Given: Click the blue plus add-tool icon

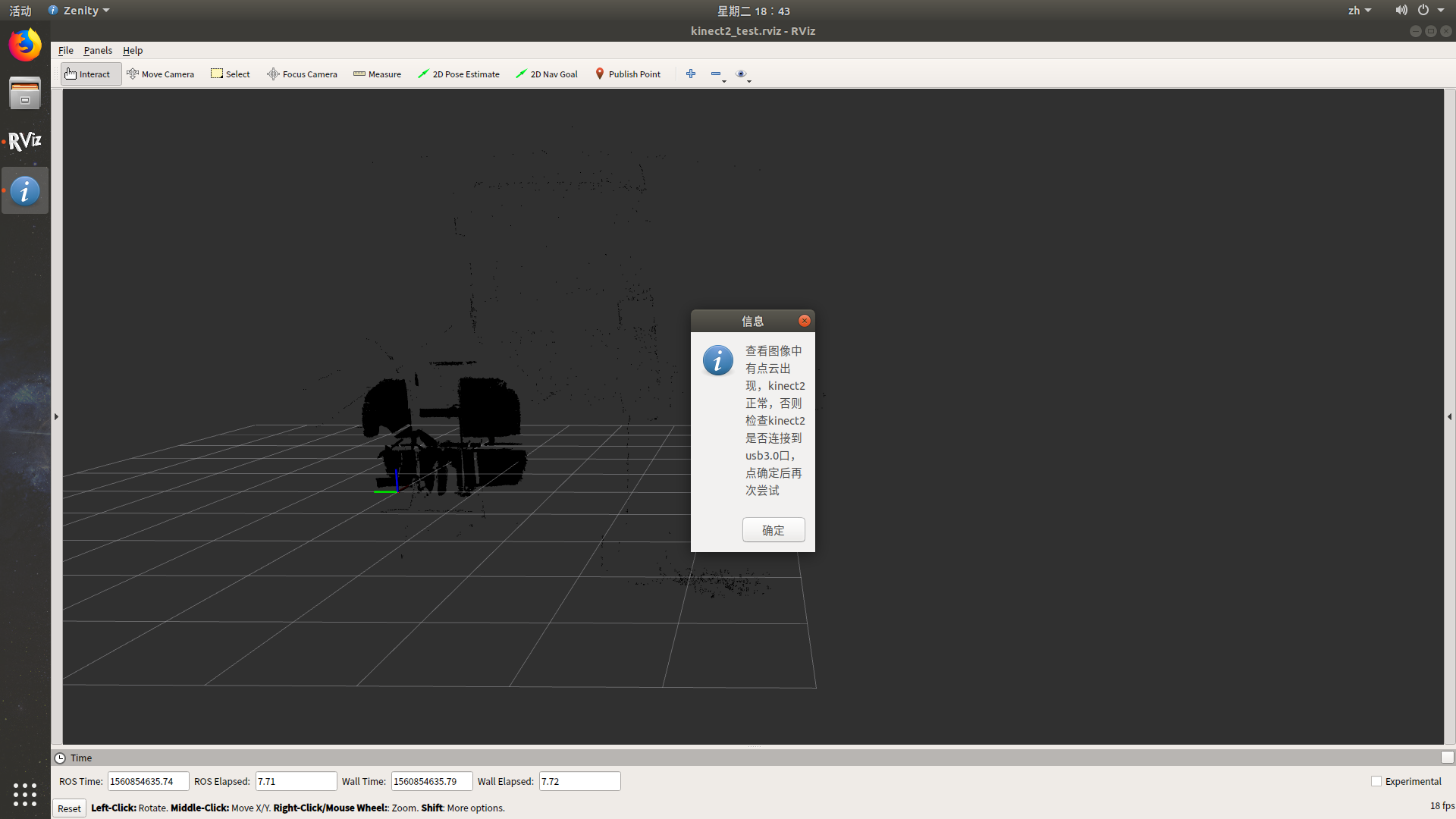Looking at the screenshot, I should (x=691, y=74).
